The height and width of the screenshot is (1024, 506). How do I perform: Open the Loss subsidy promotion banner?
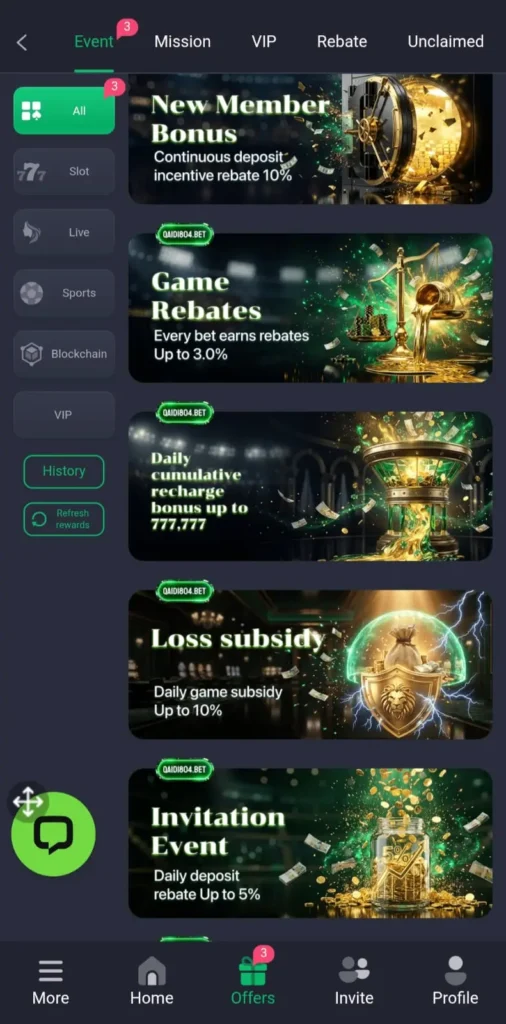pyautogui.click(x=310, y=665)
